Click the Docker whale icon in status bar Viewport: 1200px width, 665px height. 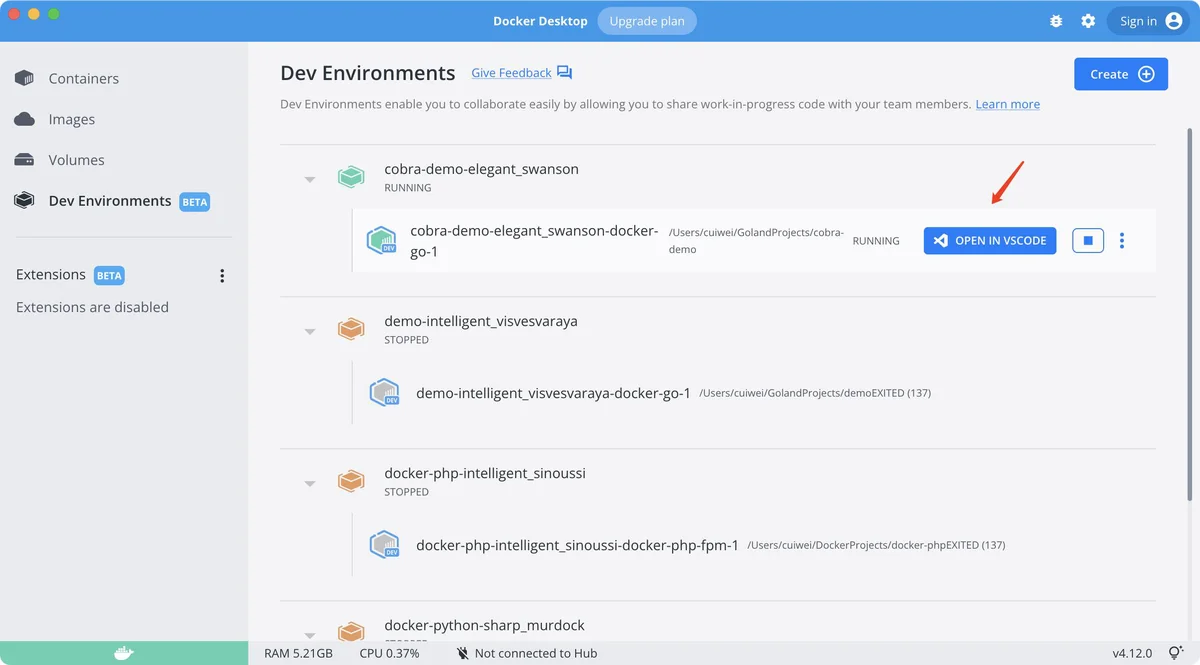coord(123,653)
